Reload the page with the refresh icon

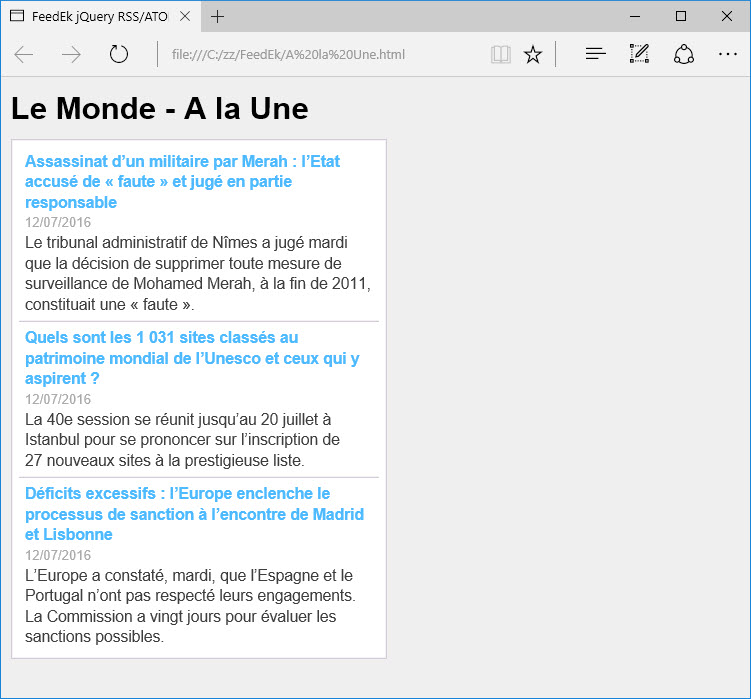point(118,54)
